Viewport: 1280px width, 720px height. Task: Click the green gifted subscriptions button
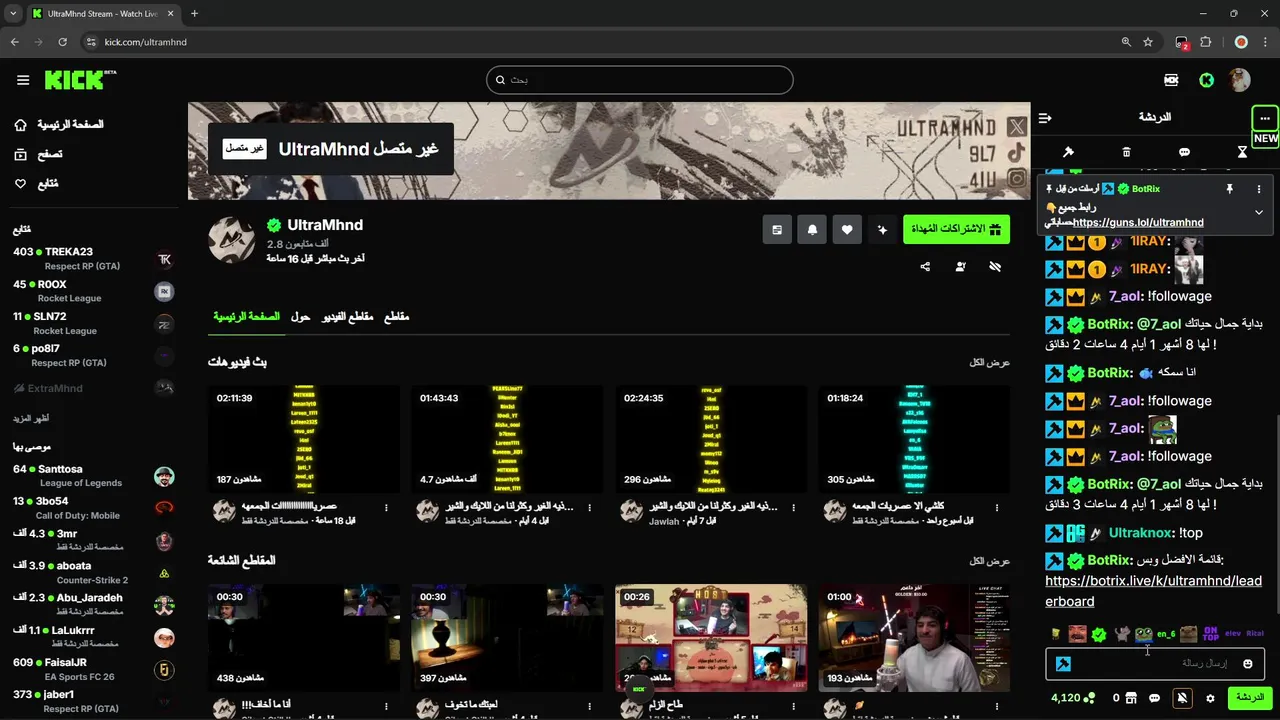[956, 229]
